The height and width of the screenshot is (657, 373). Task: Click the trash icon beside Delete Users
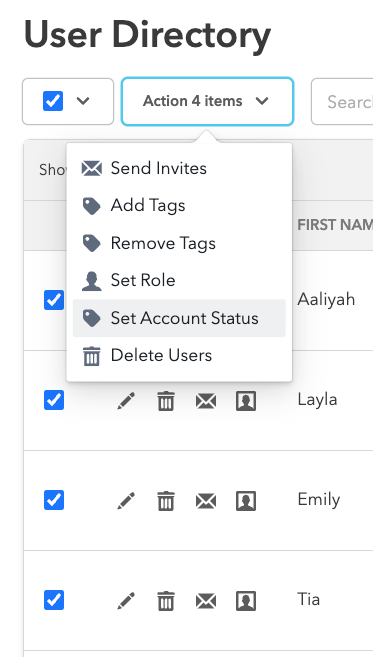point(91,356)
